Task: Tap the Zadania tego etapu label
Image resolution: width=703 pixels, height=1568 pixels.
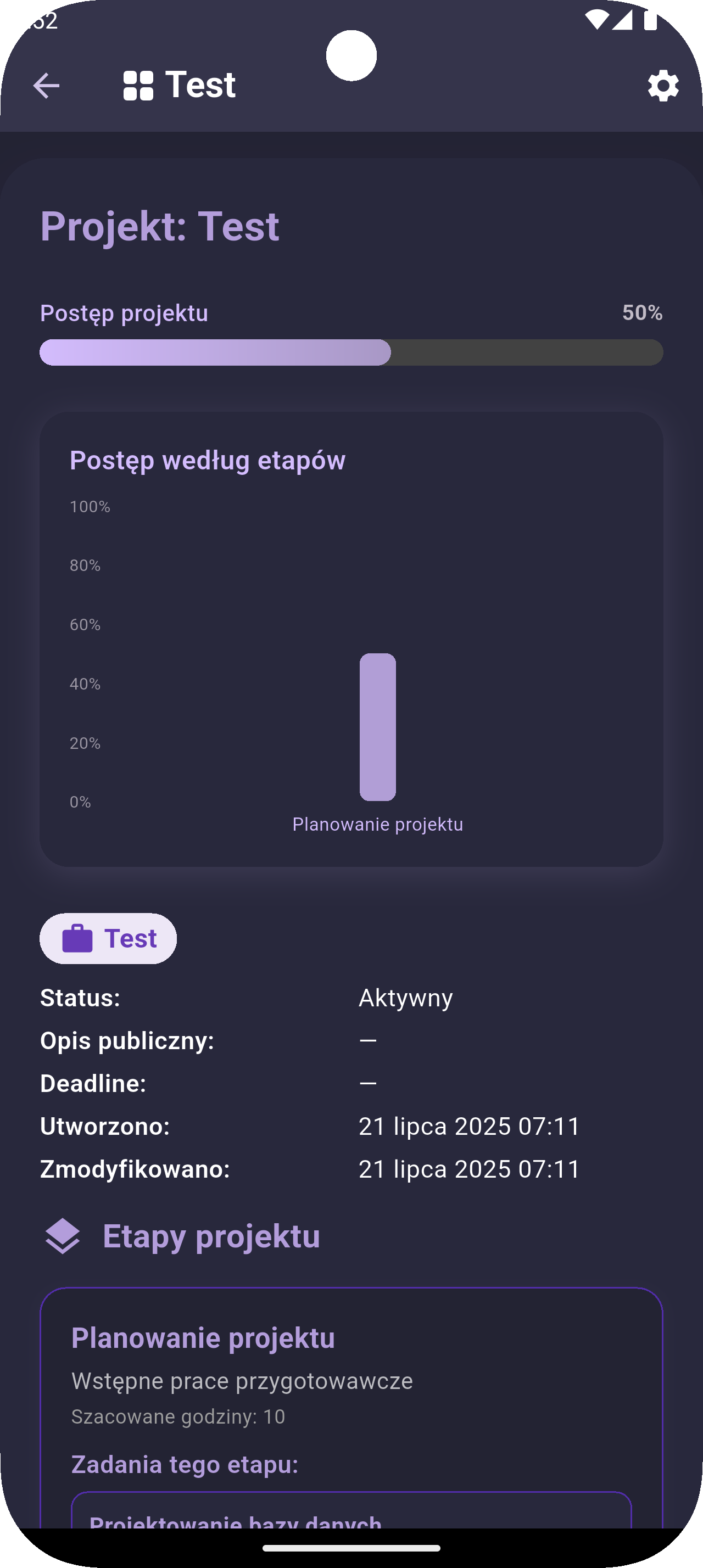Action: point(185,1464)
